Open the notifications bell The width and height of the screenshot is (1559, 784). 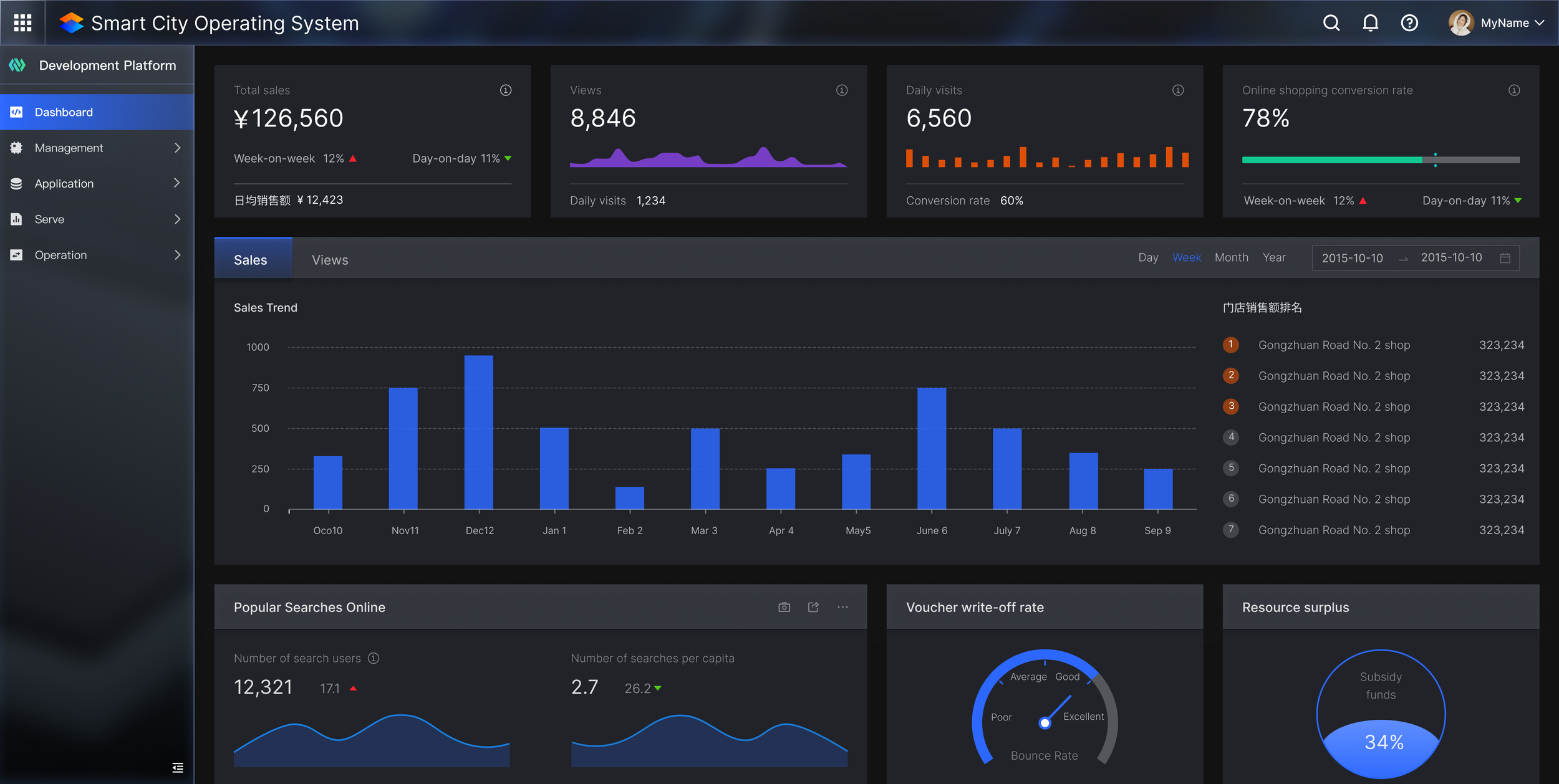1370,23
